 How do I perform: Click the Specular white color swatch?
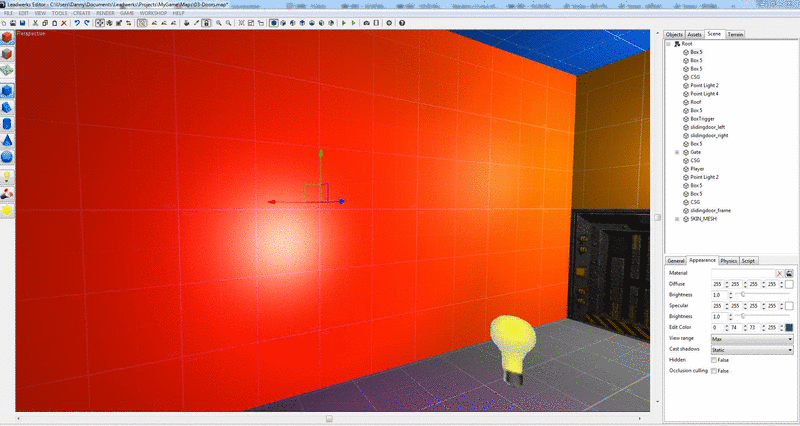click(x=789, y=306)
